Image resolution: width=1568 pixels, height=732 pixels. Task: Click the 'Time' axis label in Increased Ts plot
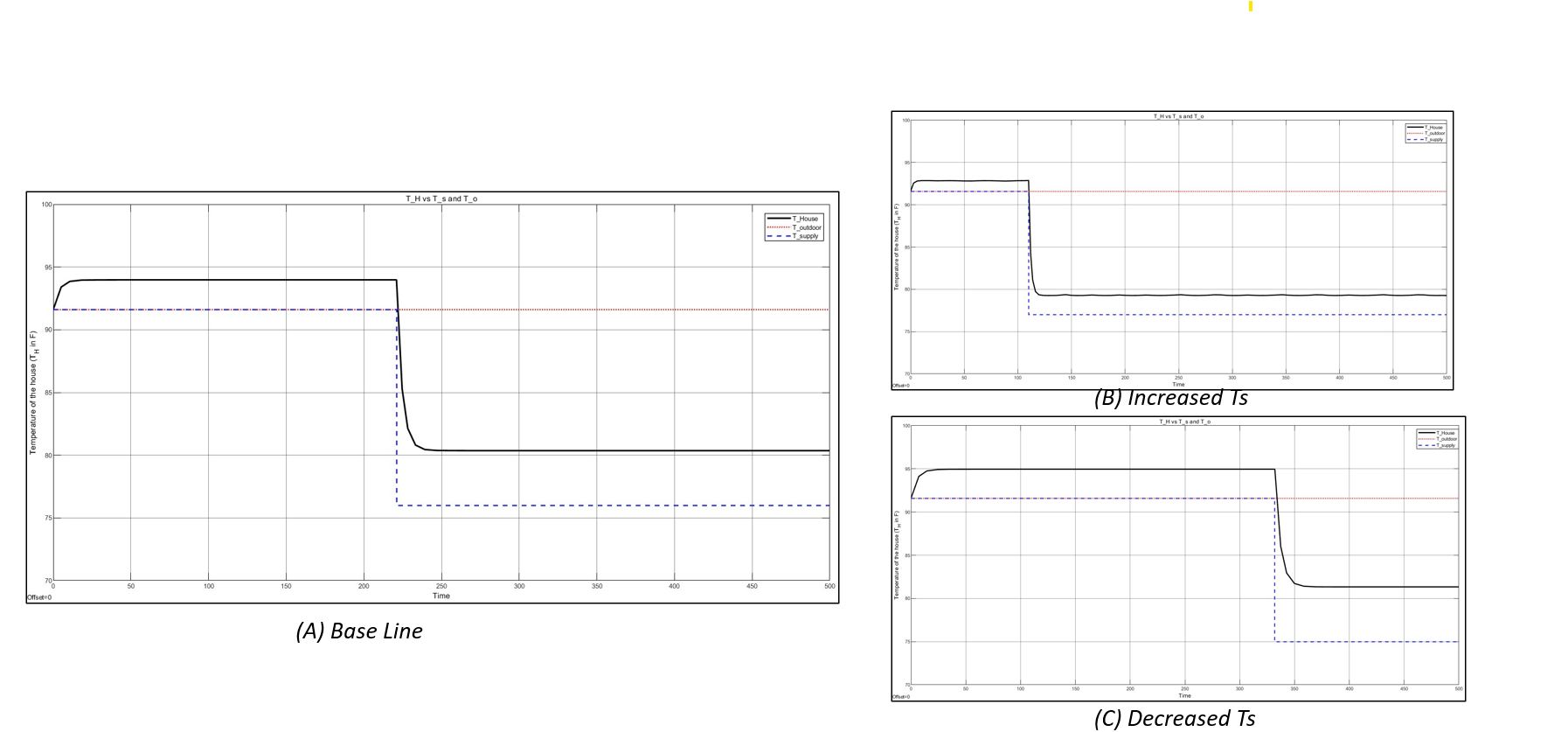(1178, 385)
